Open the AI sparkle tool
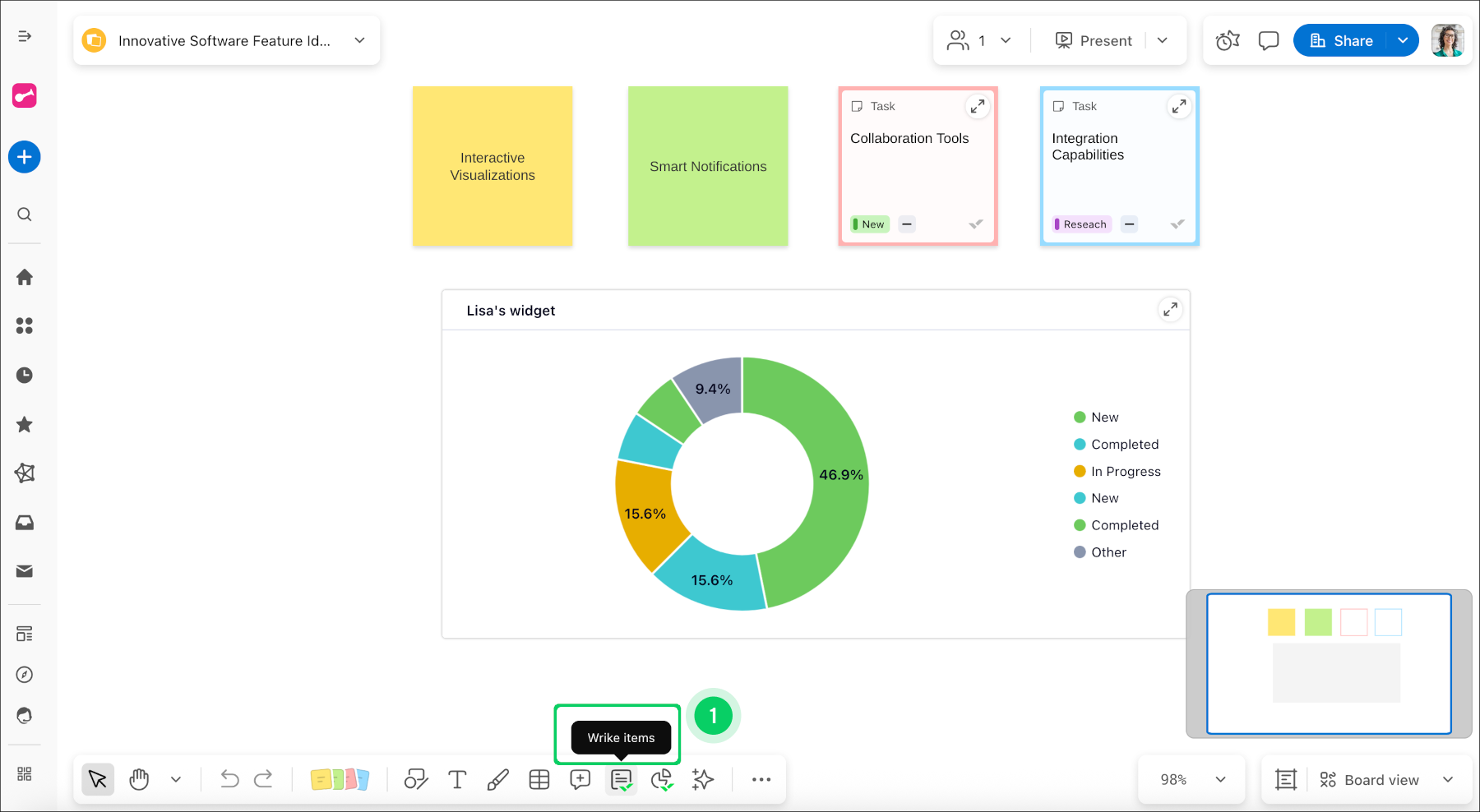The width and height of the screenshot is (1480, 812). tap(703, 780)
